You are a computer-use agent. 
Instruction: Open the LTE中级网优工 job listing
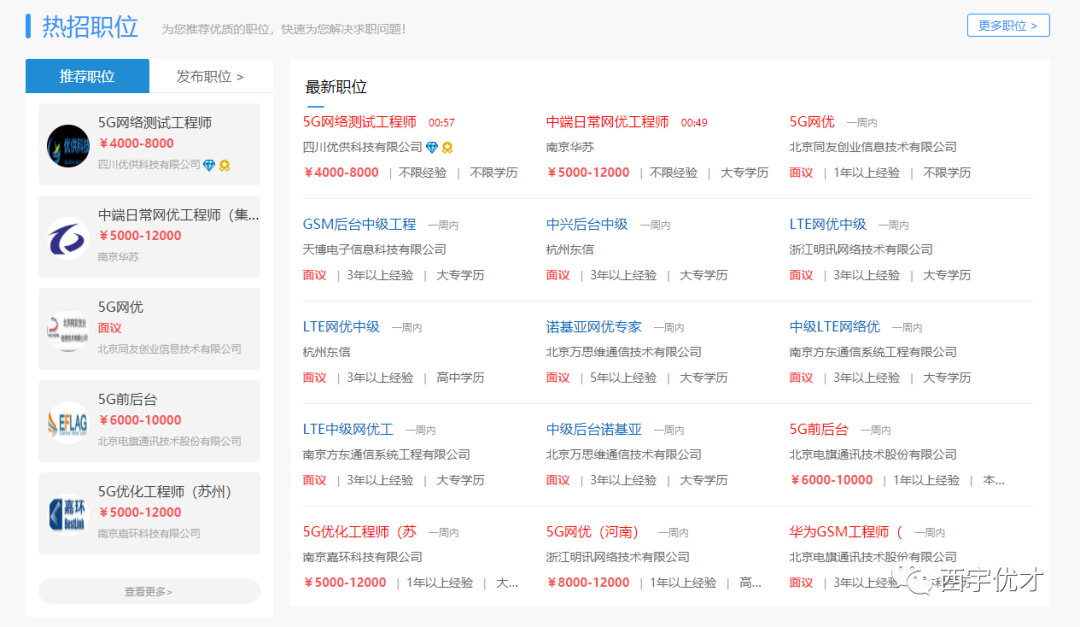348,430
